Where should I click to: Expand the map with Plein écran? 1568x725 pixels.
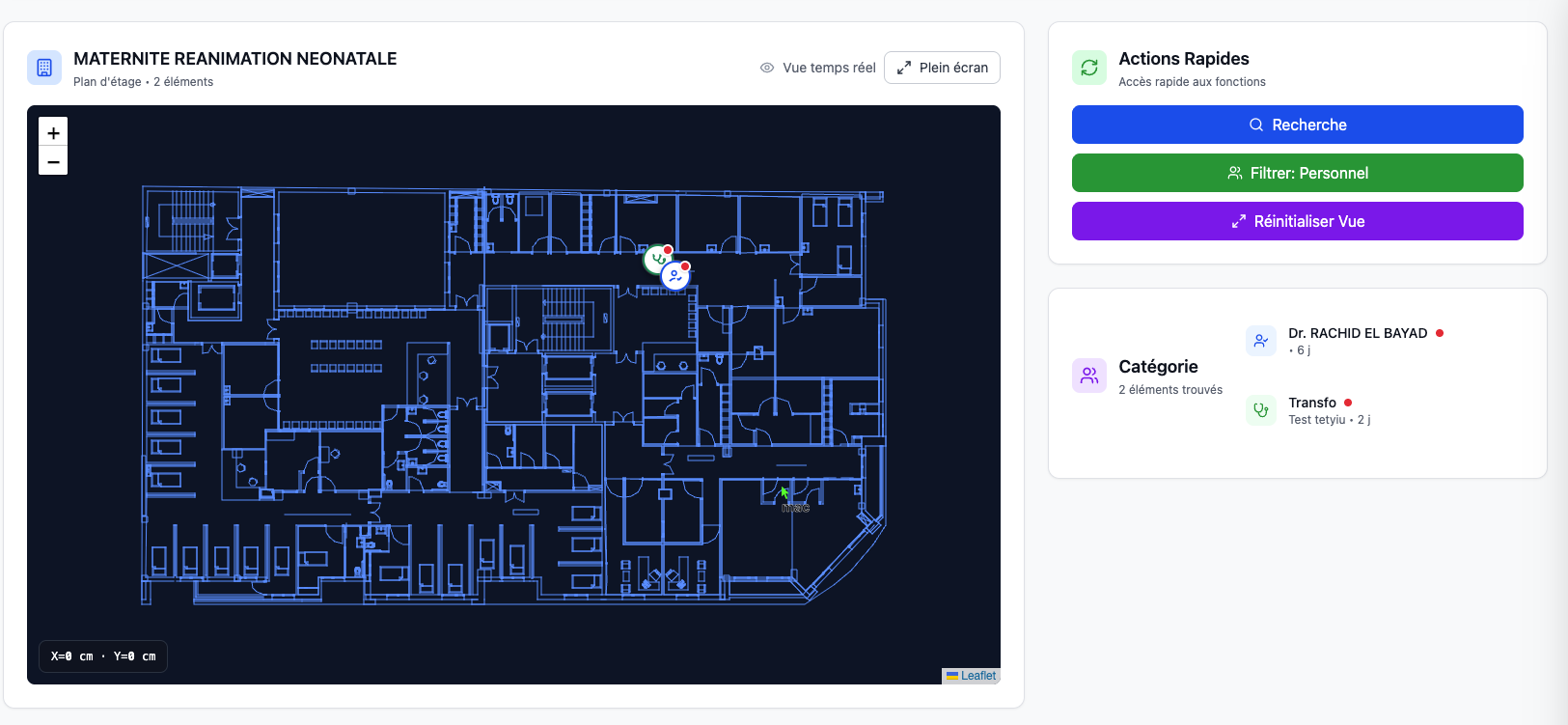pos(942,68)
